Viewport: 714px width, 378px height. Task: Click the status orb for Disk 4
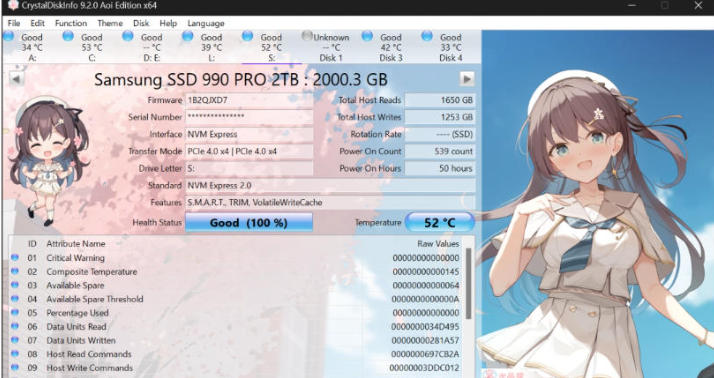point(427,36)
